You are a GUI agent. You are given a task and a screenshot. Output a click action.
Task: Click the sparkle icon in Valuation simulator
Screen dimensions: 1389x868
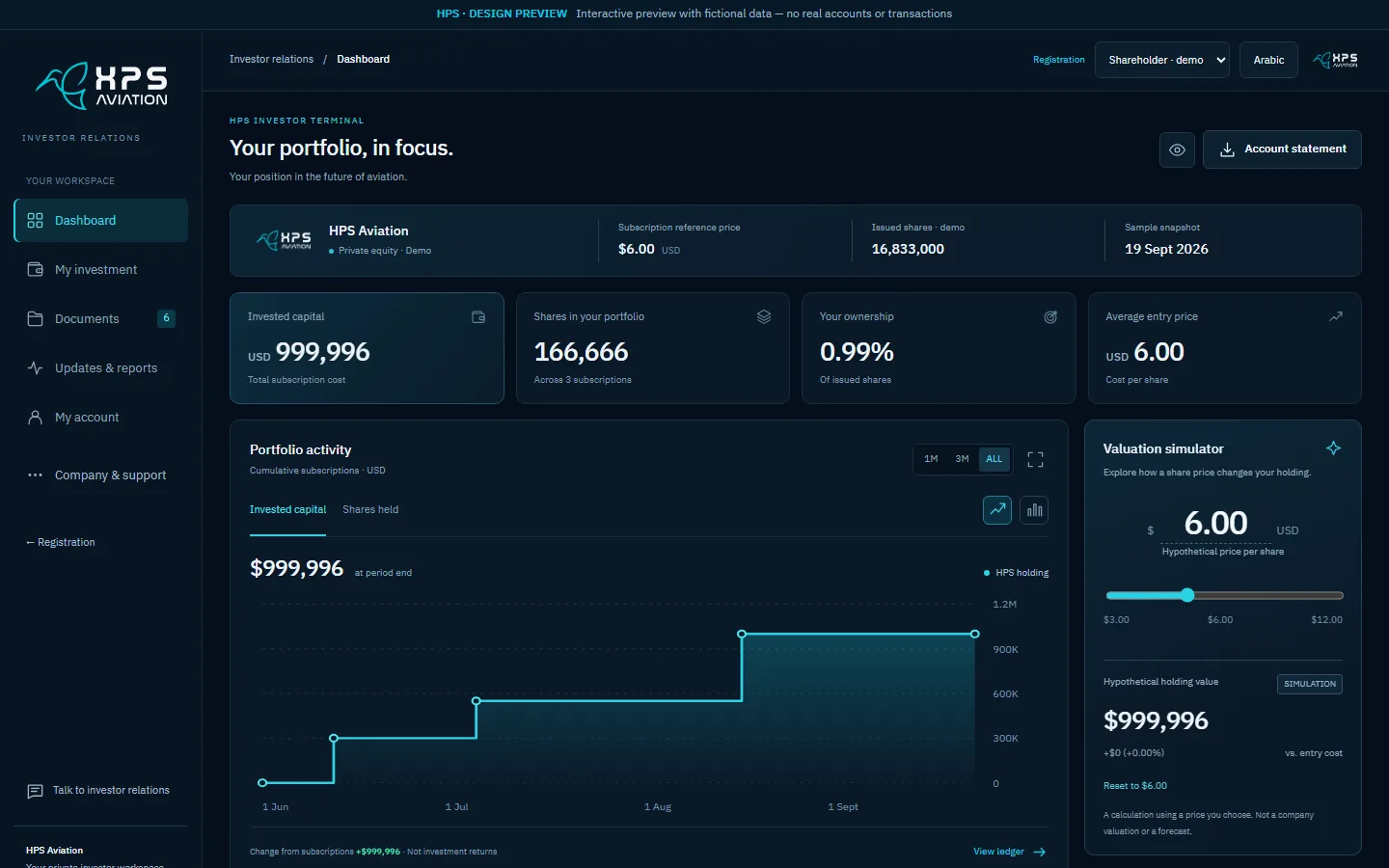1333,448
